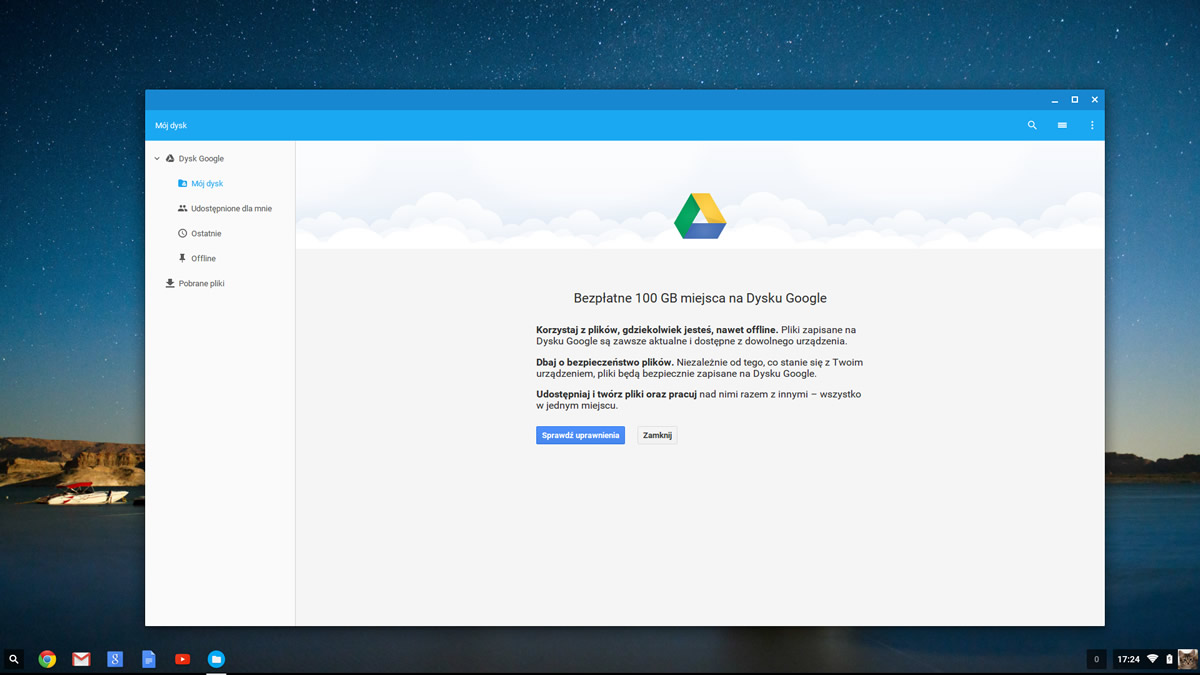Launch Chrome from the shelf
The height and width of the screenshot is (675, 1200).
tap(47, 659)
